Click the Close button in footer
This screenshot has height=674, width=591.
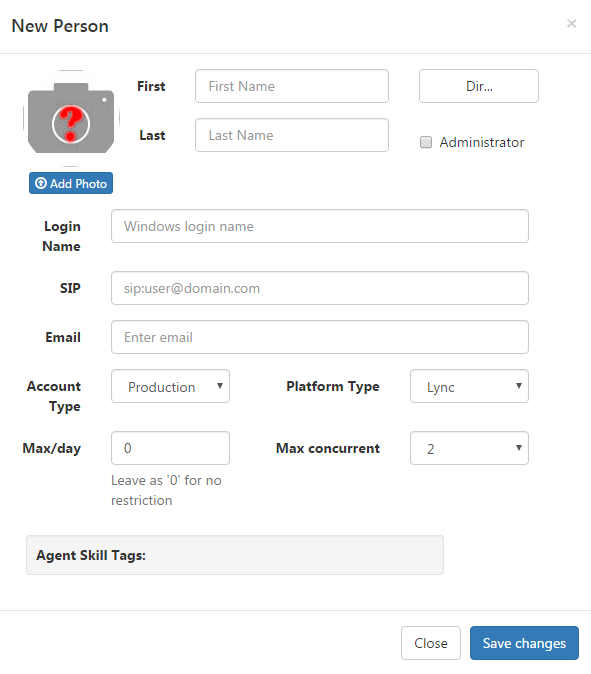coord(431,643)
